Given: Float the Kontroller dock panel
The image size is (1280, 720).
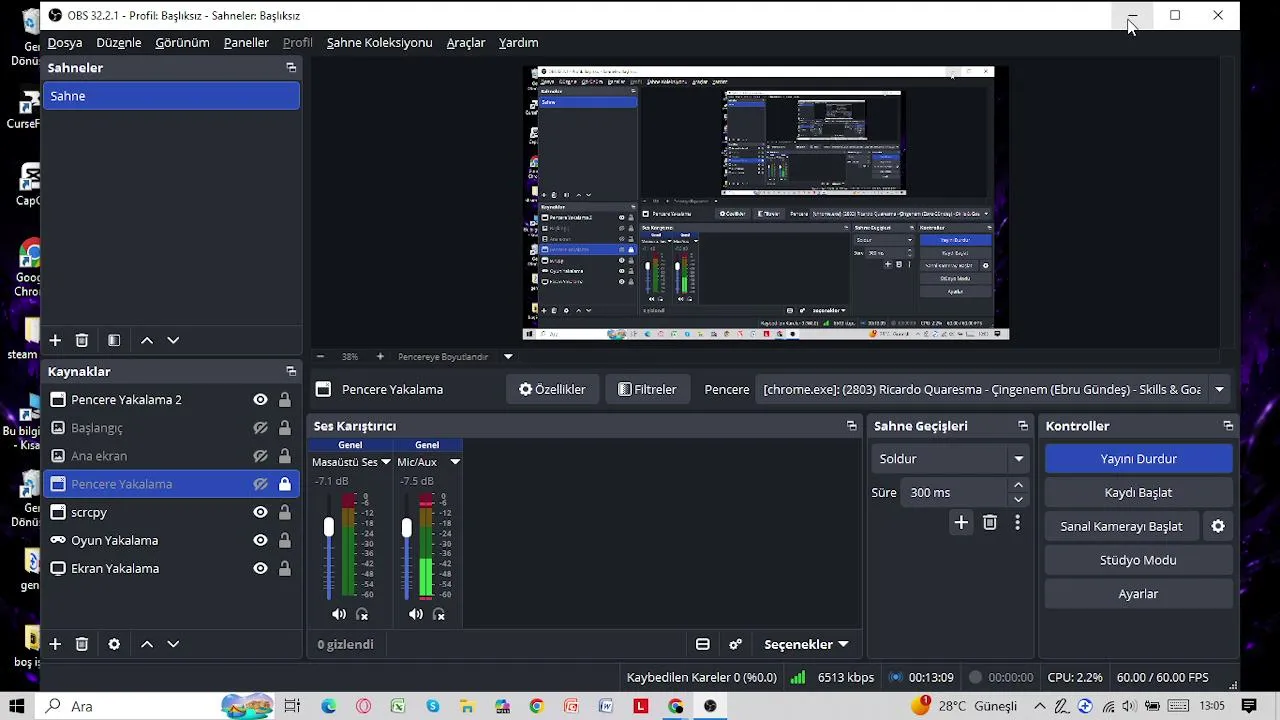Looking at the screenshot, I should point(1228,426).
